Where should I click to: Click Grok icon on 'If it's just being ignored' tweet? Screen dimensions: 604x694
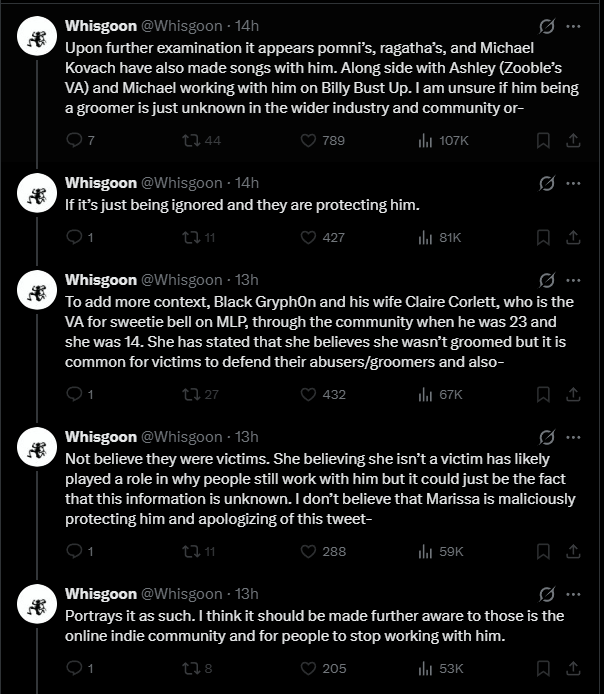pyautogui.click(x=547, y=183)
